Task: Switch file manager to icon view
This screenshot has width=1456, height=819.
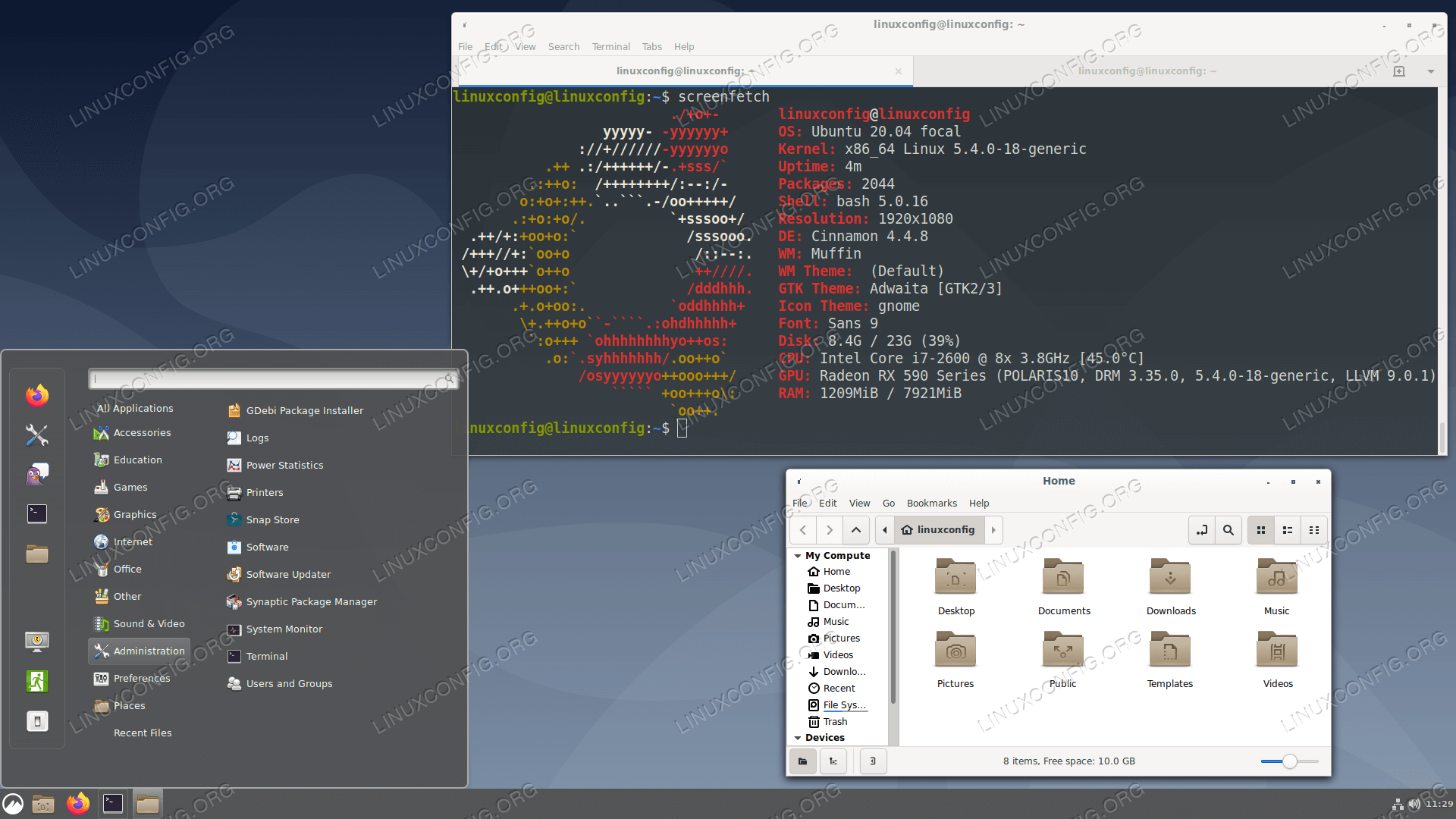Action: [1261, 530]
